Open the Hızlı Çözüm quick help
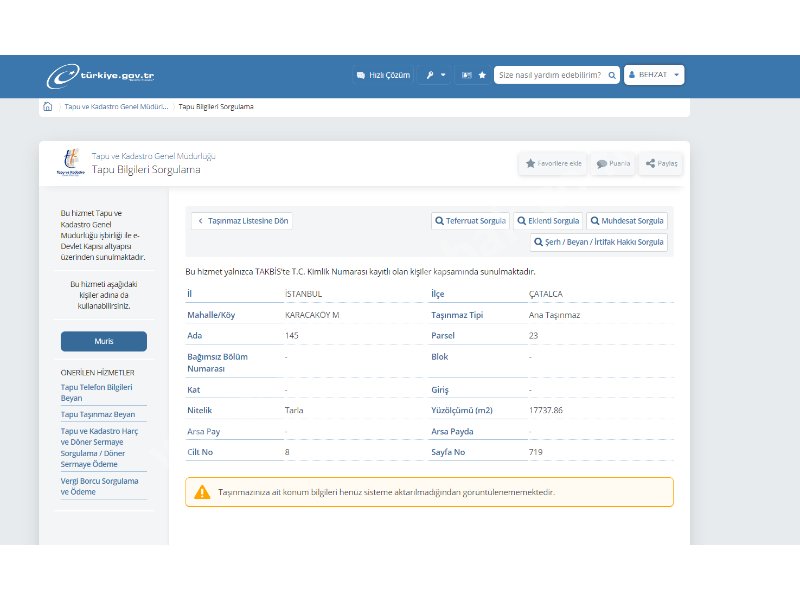The width and height of the screenshot is (800, 600). tap(383, 75)
